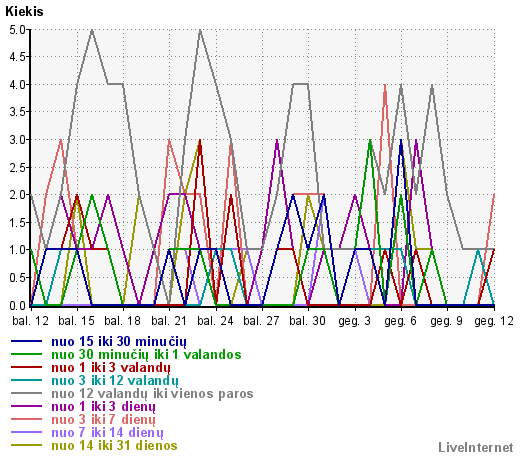Click the 0.0 value on vertical axis
The image size is (520, 457).
17,305
